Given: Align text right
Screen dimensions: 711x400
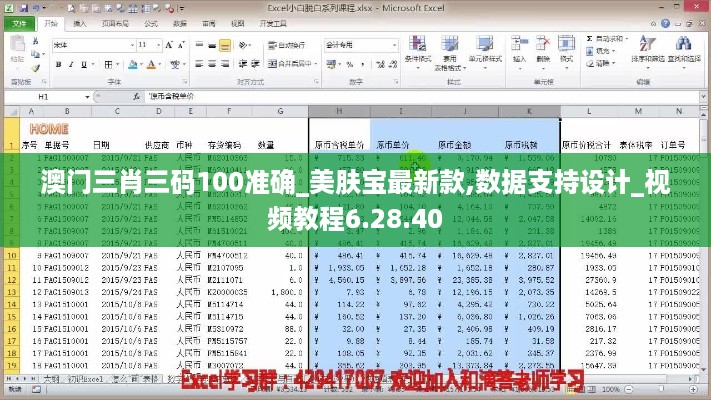Looking at the screenshot, I should pyautogui.click(x=225, y=64).
